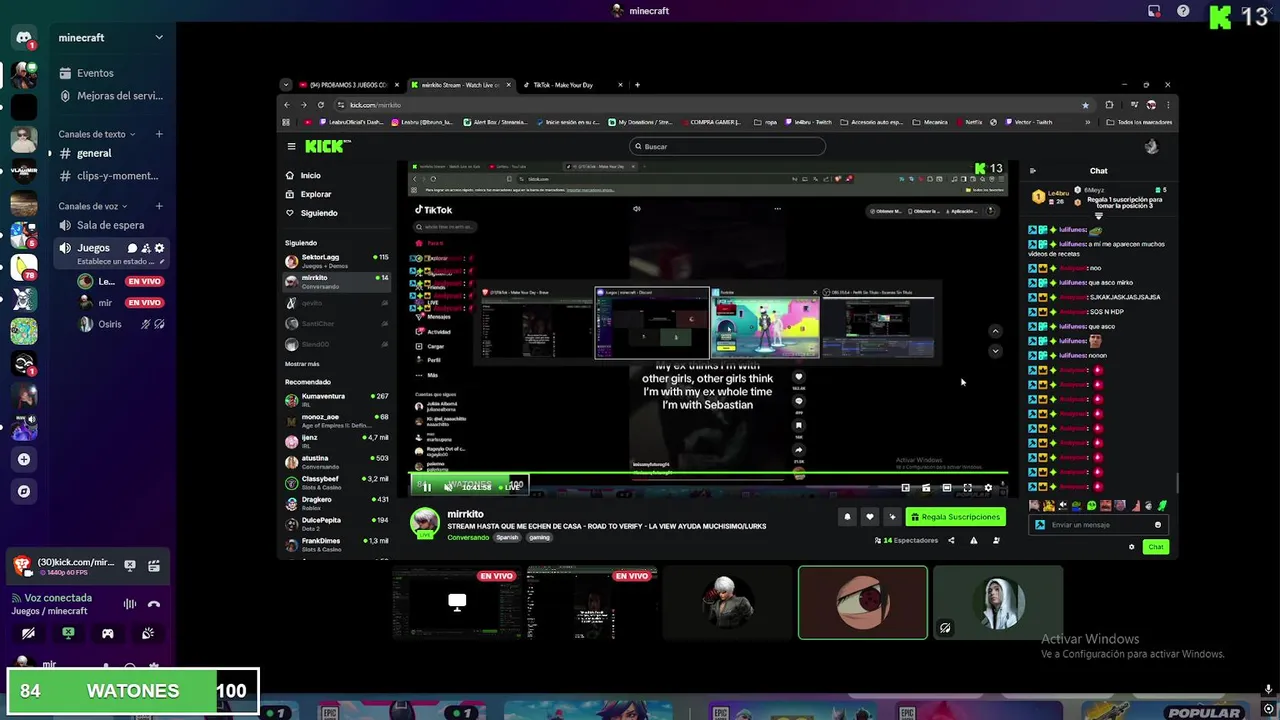Open Kick chat settings gear

coord(1132,547)
